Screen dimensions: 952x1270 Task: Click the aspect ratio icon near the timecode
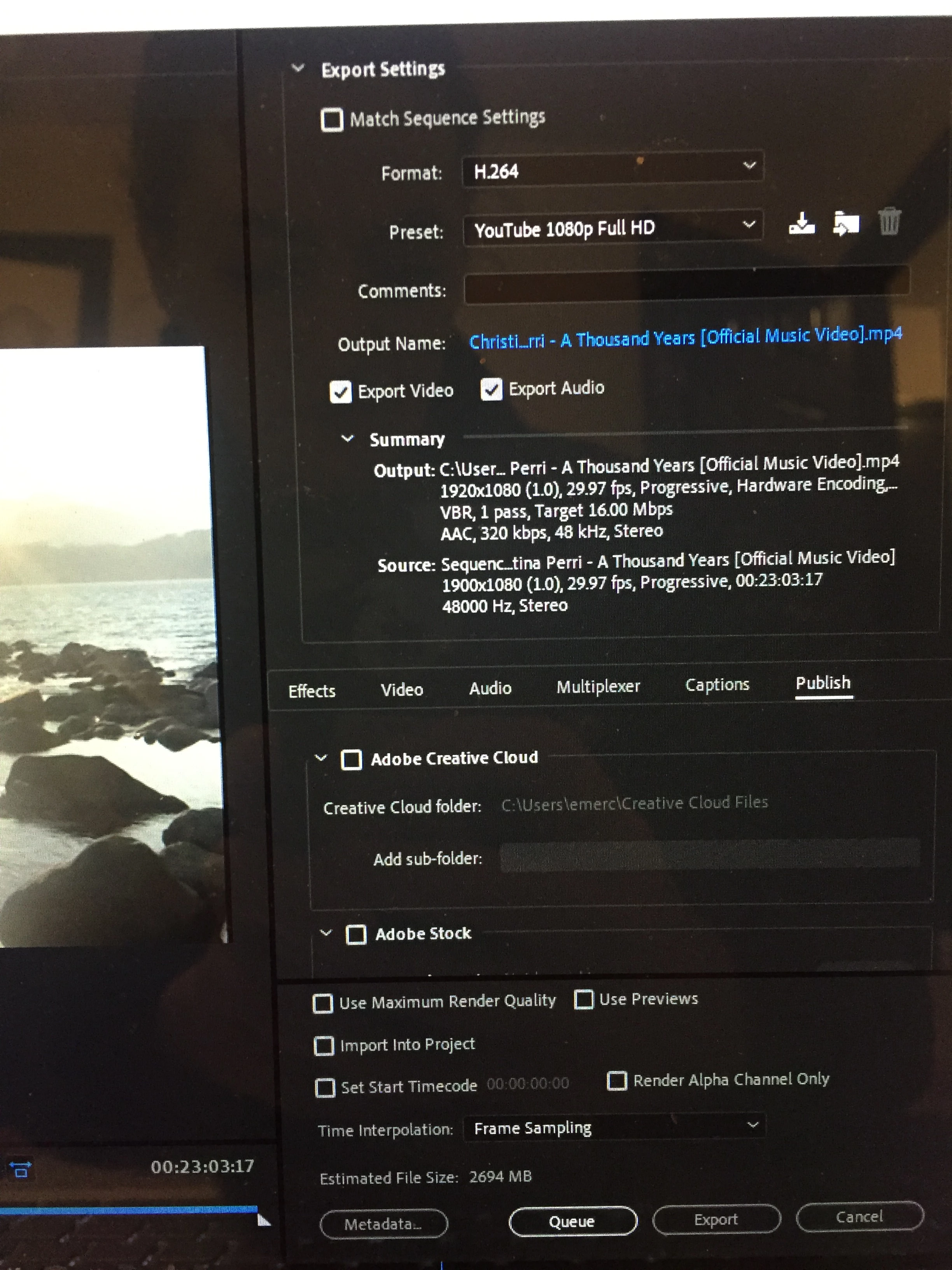pos(21,1168)
